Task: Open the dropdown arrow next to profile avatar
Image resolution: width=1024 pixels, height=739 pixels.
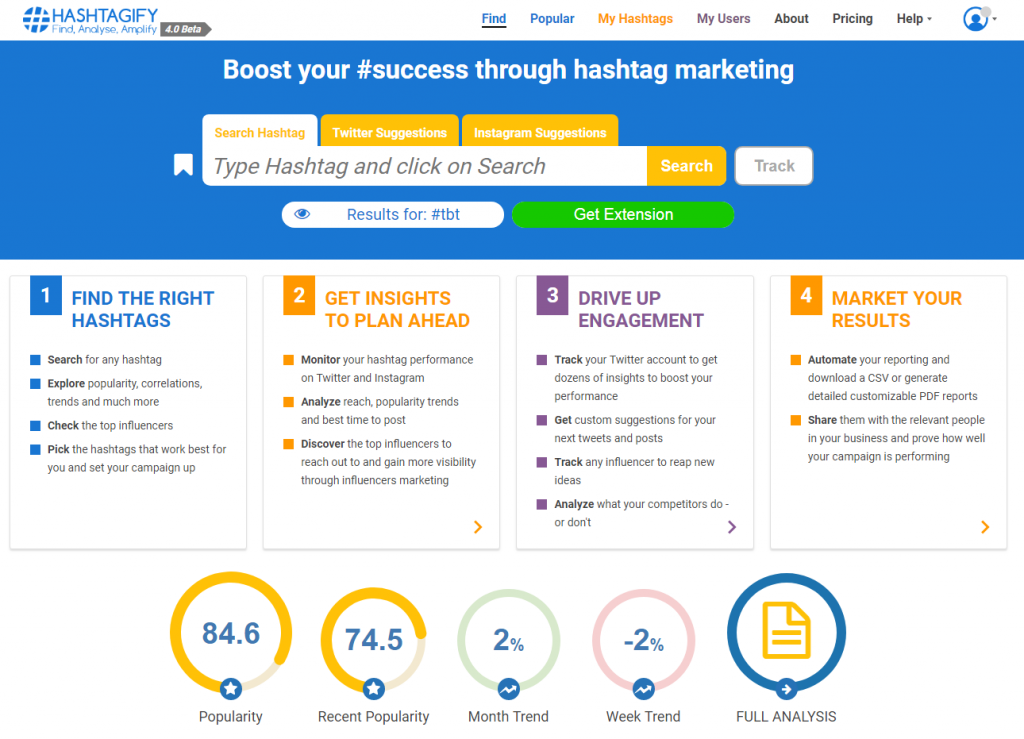Action: 995,20
